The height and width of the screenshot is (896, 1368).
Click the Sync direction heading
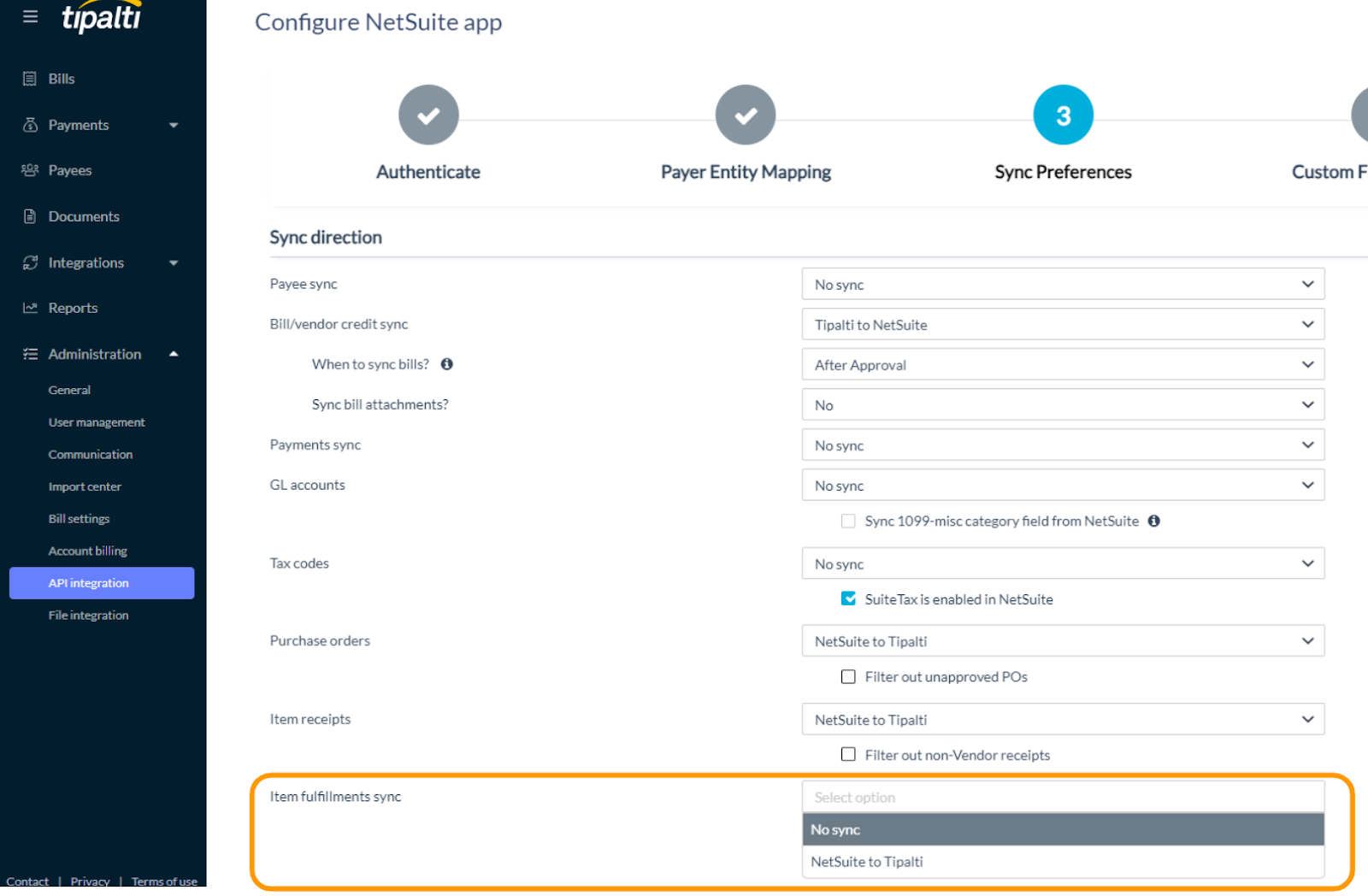click(326, 237)
